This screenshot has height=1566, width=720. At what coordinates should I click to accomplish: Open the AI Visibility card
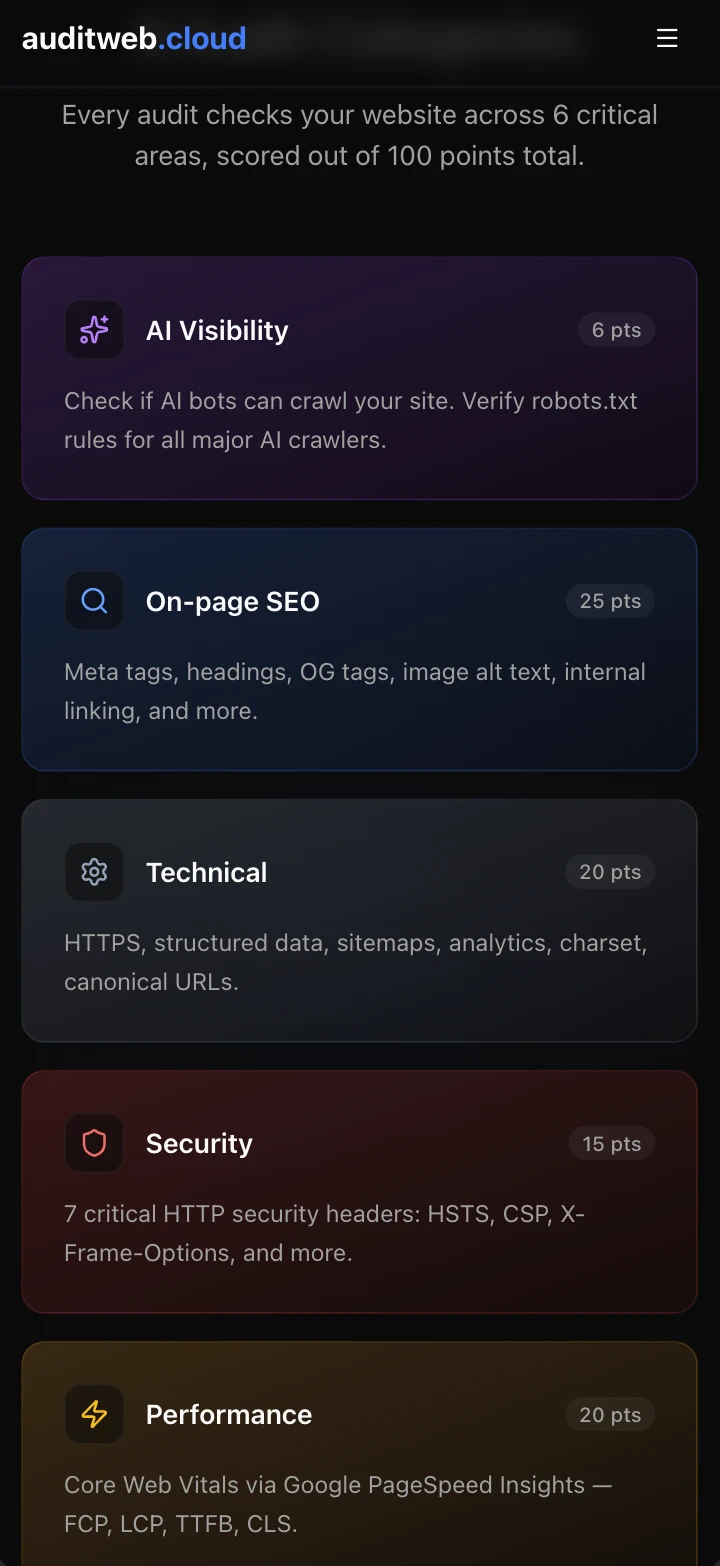pos(360,377)
